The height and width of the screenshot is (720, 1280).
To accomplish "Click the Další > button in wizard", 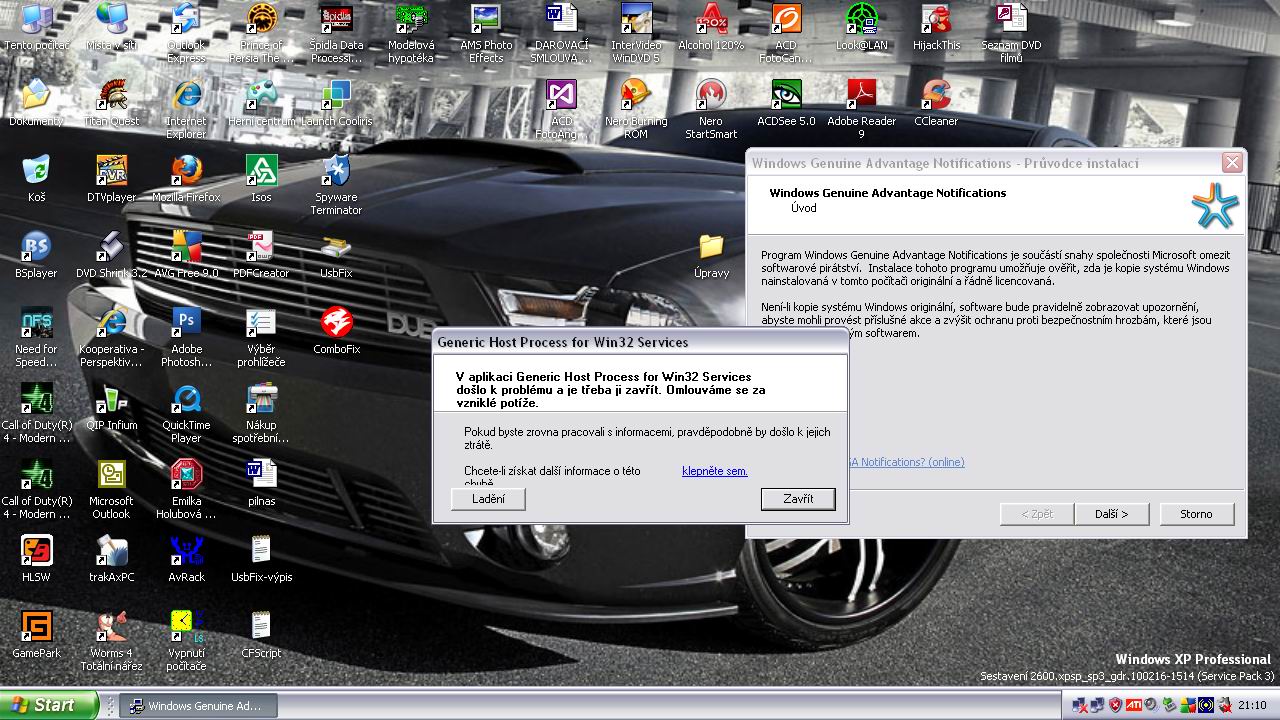I will [x=1111, y=514].
